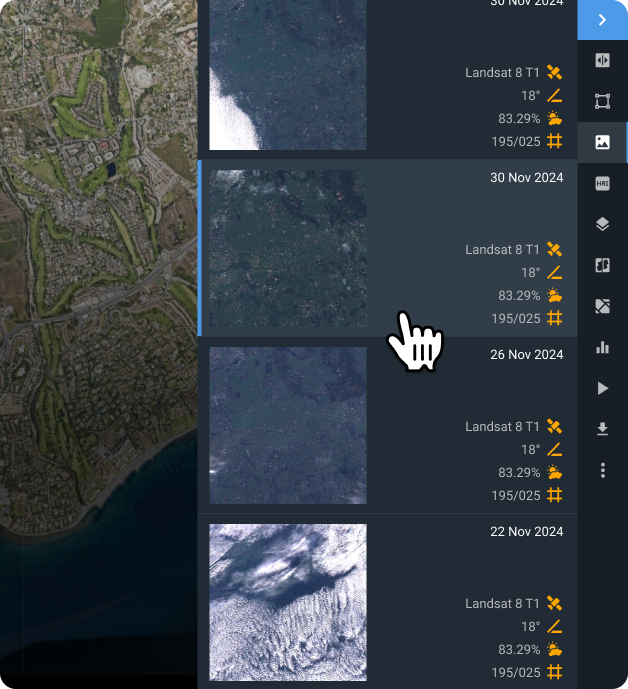Click the sun angle icon in 26 Nov 2024 card
The image size is (628, 689).
coord(555,450)
